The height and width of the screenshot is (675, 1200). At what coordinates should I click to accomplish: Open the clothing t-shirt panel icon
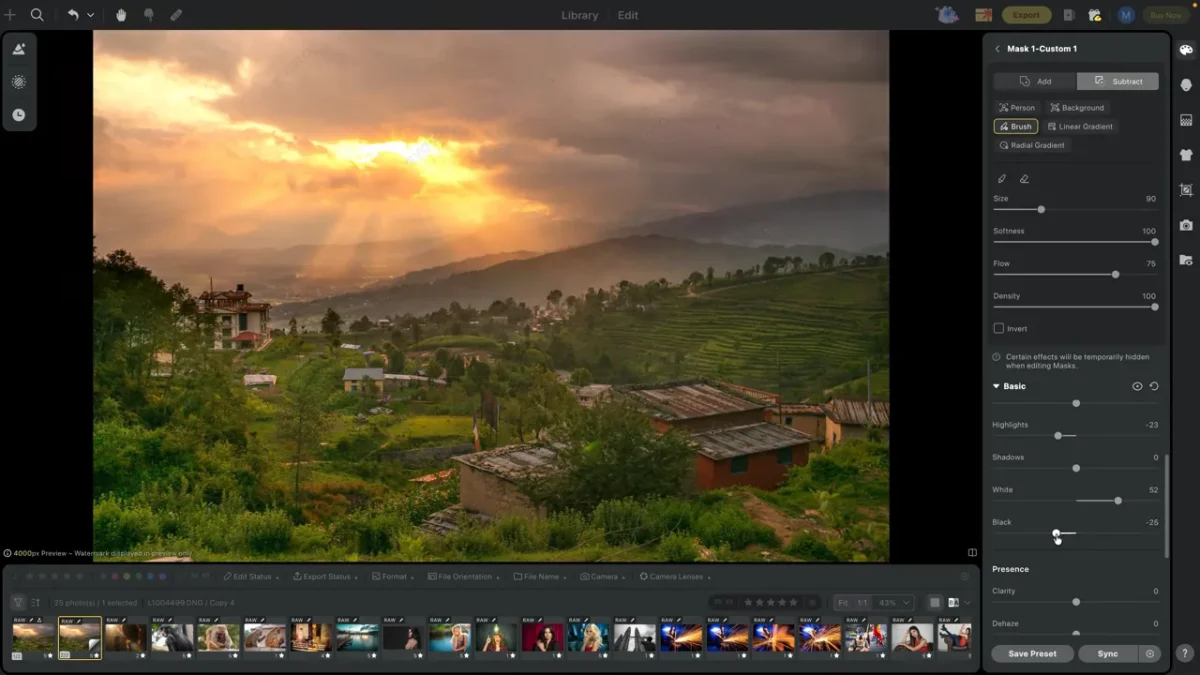pos(1186,155)
